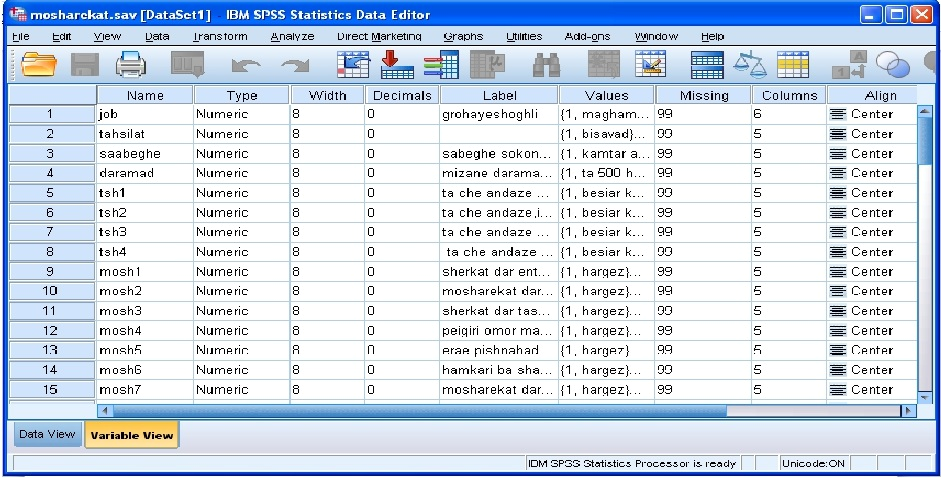Select row header number 9

click(x=49, y=271)
